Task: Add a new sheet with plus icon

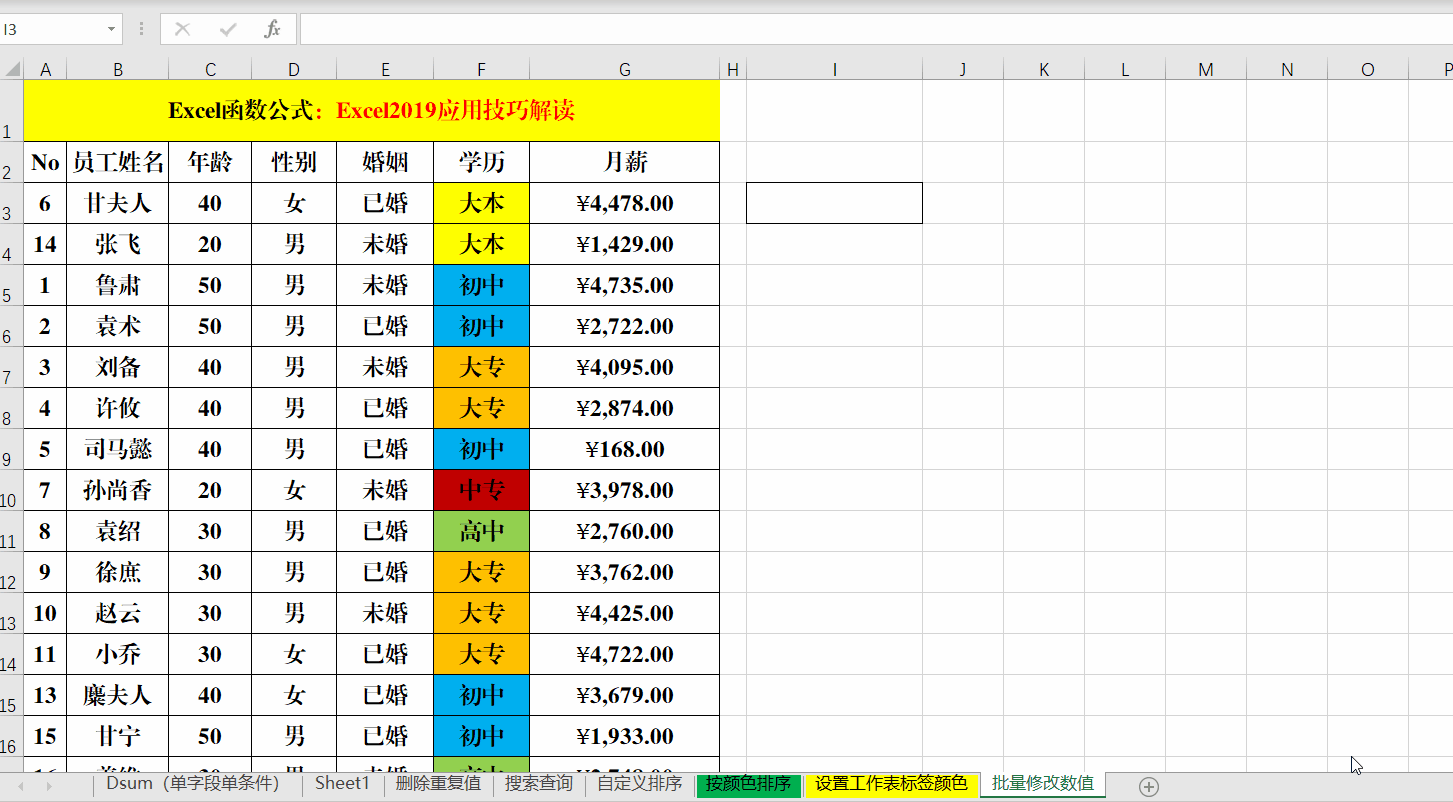Action: click(x=1149, y=787)
